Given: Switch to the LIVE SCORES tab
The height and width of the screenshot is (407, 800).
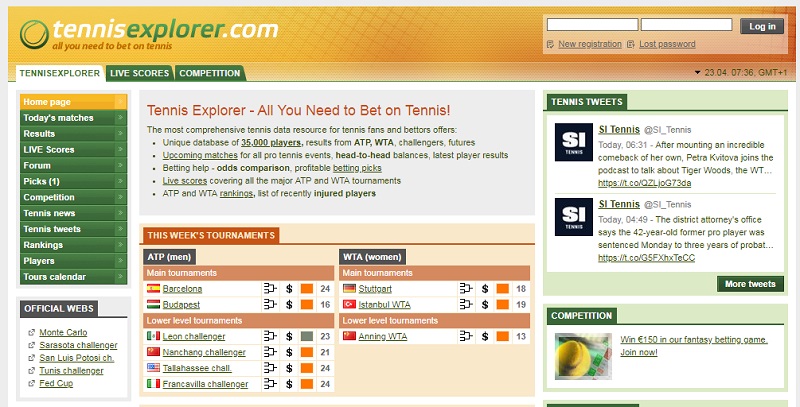Looking at the screenshot, I should (x=140, y=73).
